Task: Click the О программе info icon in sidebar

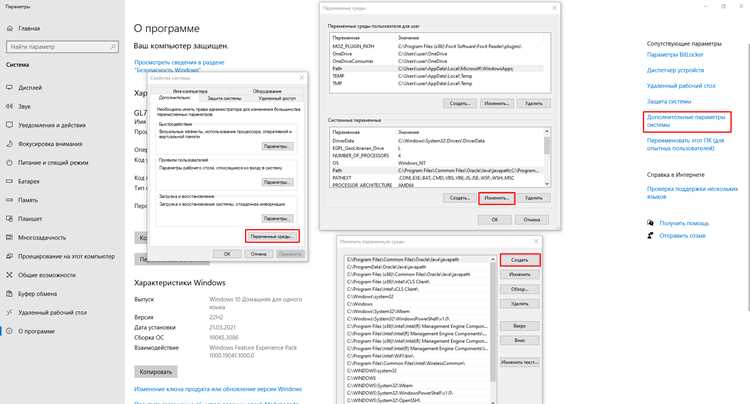Action: (10, 331)
